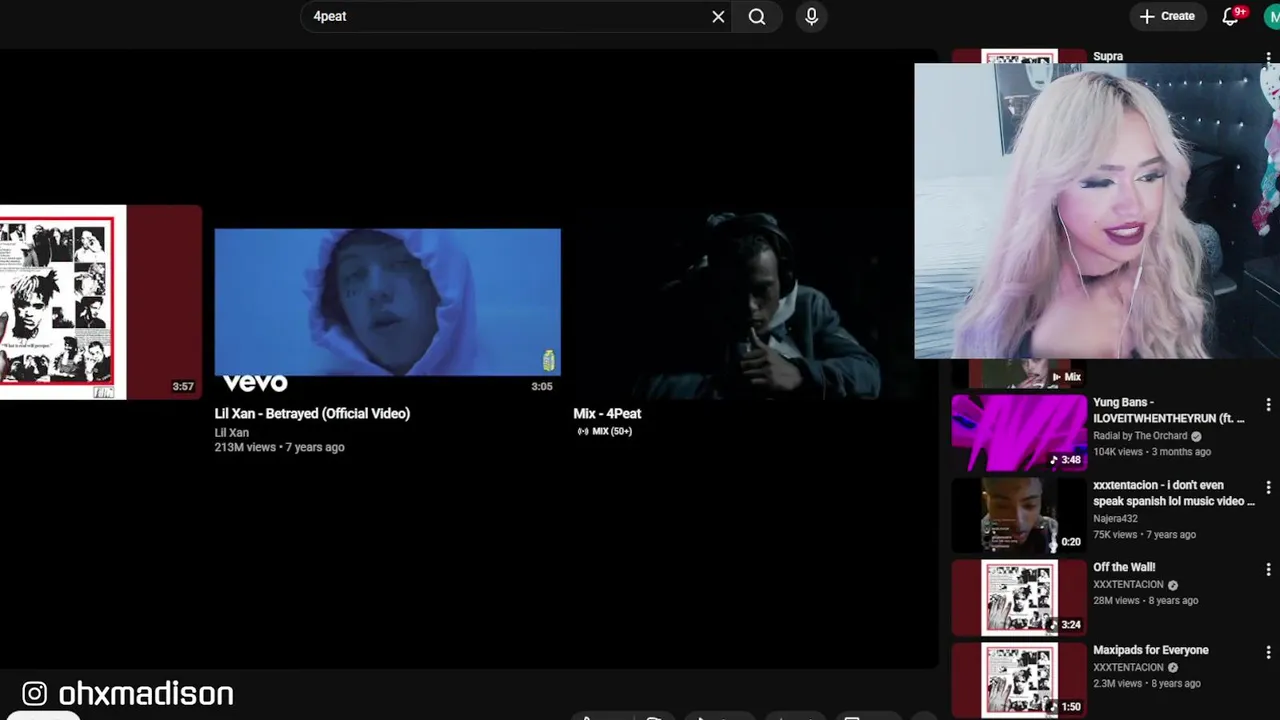This screenshot has height=720, width=1280.
Task: Open more options for Maxipads for Everyone
Action: (1268, 653)
